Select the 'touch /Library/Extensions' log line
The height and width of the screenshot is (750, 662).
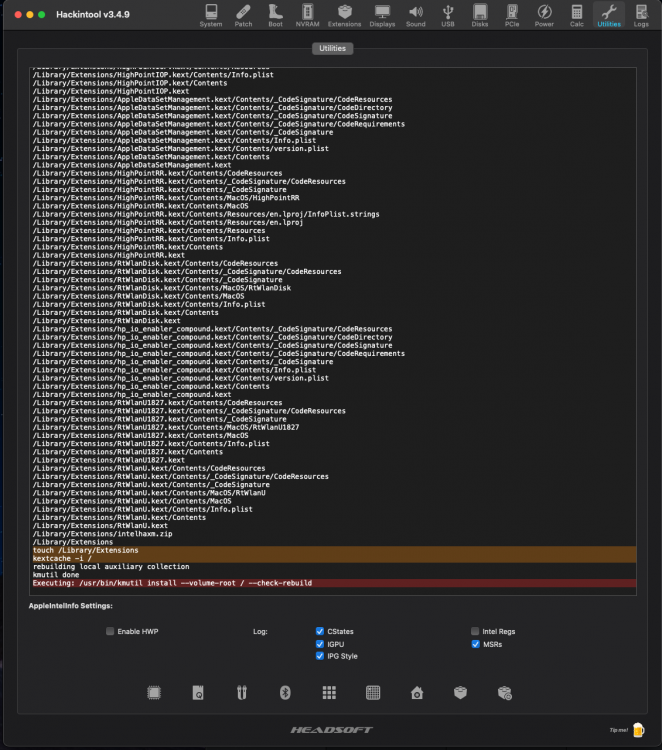tap(334, 551)
